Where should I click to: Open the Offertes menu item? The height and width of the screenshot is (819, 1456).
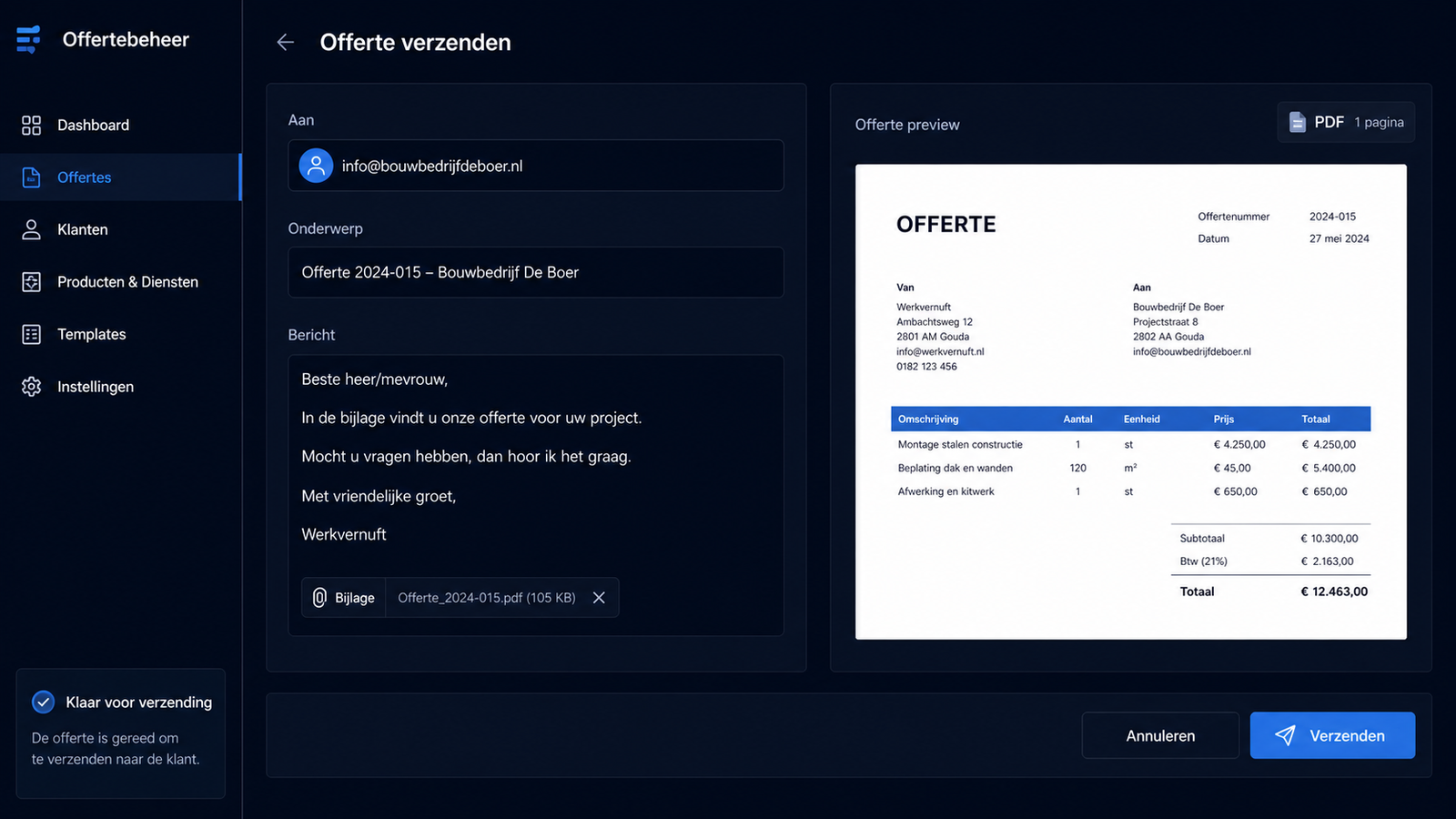pyautogui.click(x=121, y=177)
